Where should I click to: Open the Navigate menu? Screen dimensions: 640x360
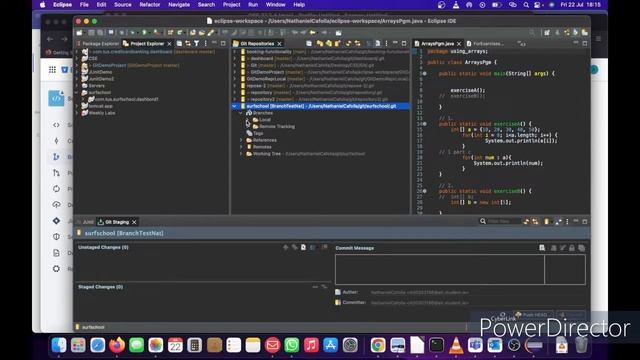coord(179,5)
